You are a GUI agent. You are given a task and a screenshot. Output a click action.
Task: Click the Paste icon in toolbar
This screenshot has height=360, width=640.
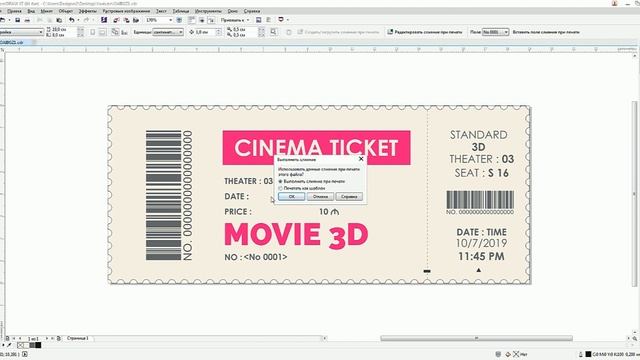(x=59, y=20)
